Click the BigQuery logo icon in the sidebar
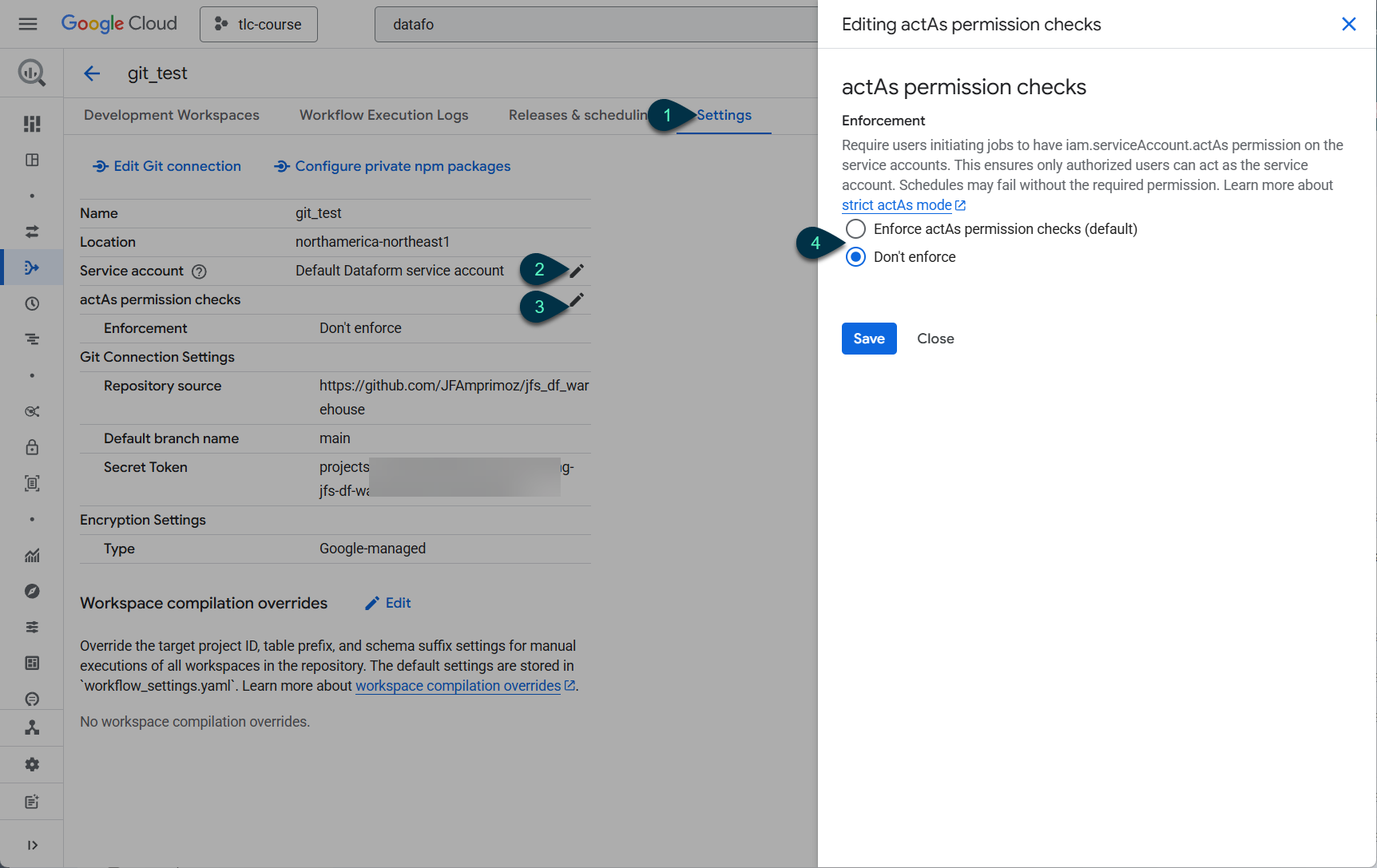Image resolution: width=1377 pixels, height=868 pixels. click(x=32, y=73)
